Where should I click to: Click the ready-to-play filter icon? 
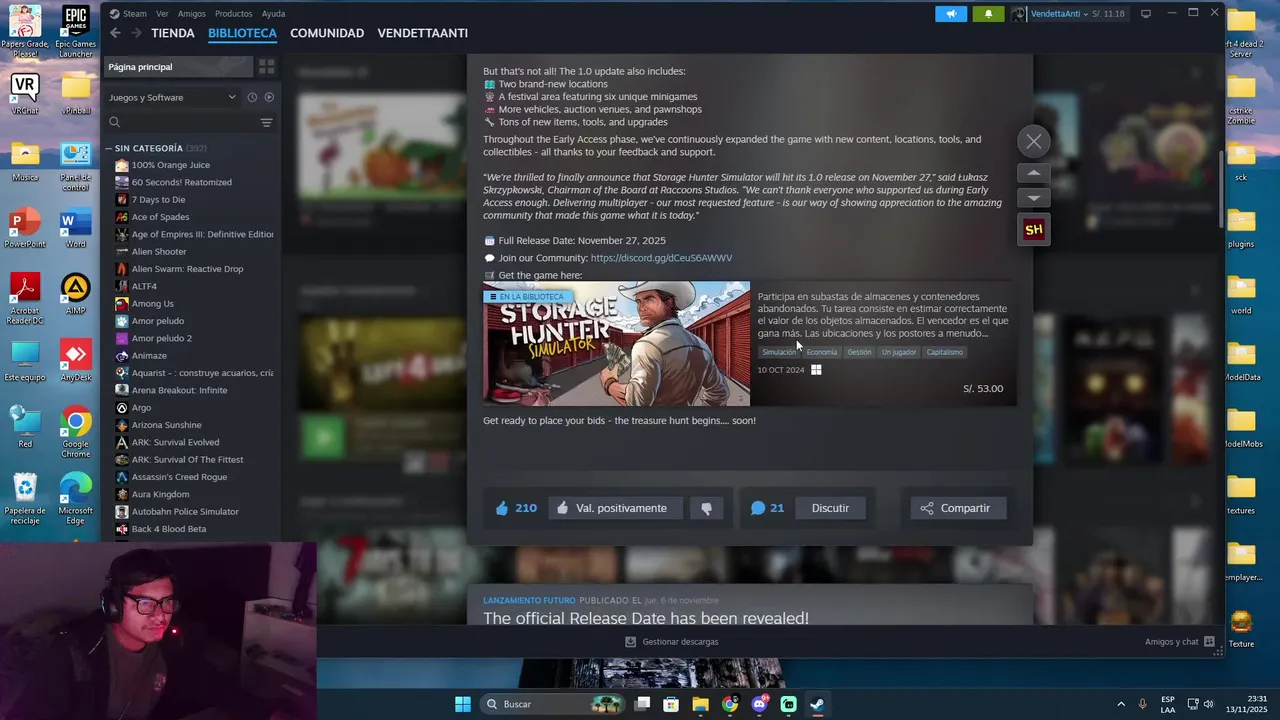[x=269, y=97]
